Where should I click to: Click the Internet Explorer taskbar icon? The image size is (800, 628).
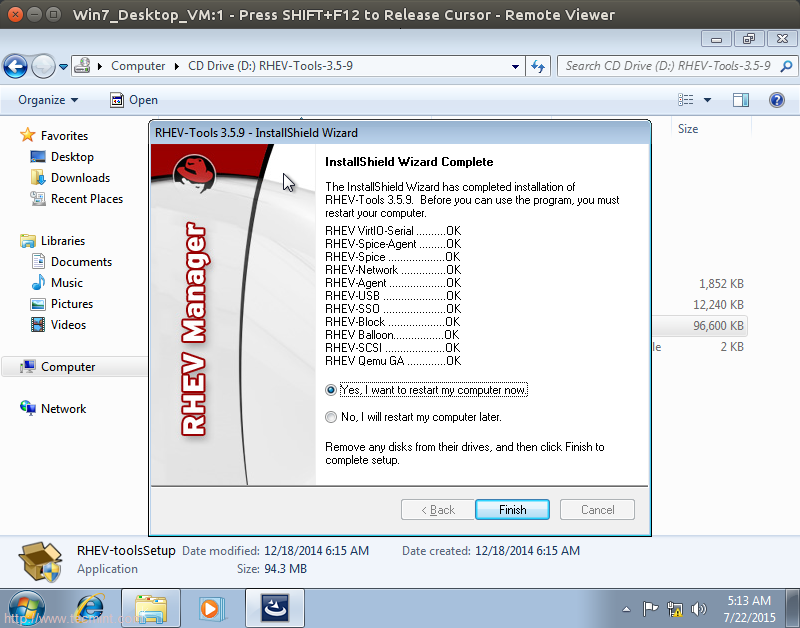click(x=90, y=606)
